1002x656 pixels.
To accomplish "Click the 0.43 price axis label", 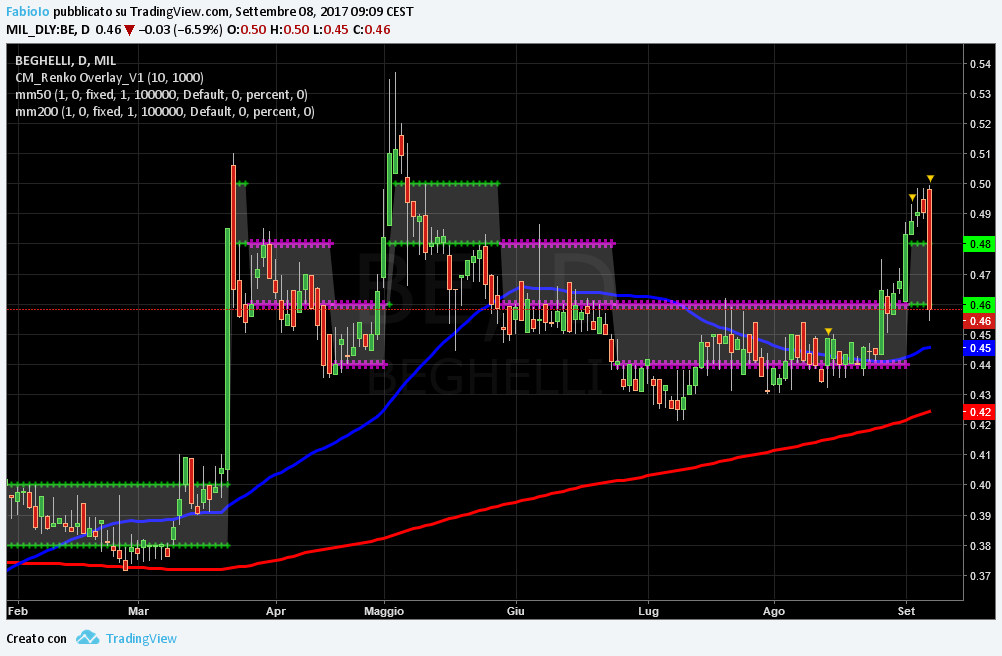I will (x=980, y=395).
